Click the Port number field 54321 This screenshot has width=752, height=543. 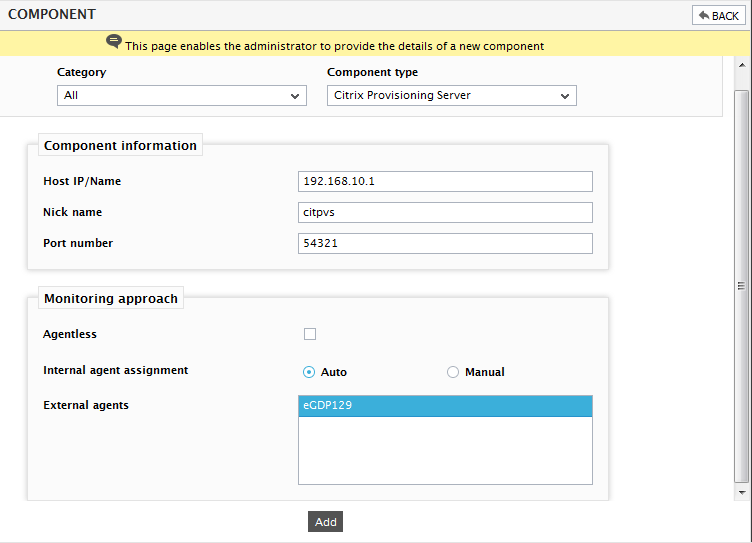coord(445,243)
